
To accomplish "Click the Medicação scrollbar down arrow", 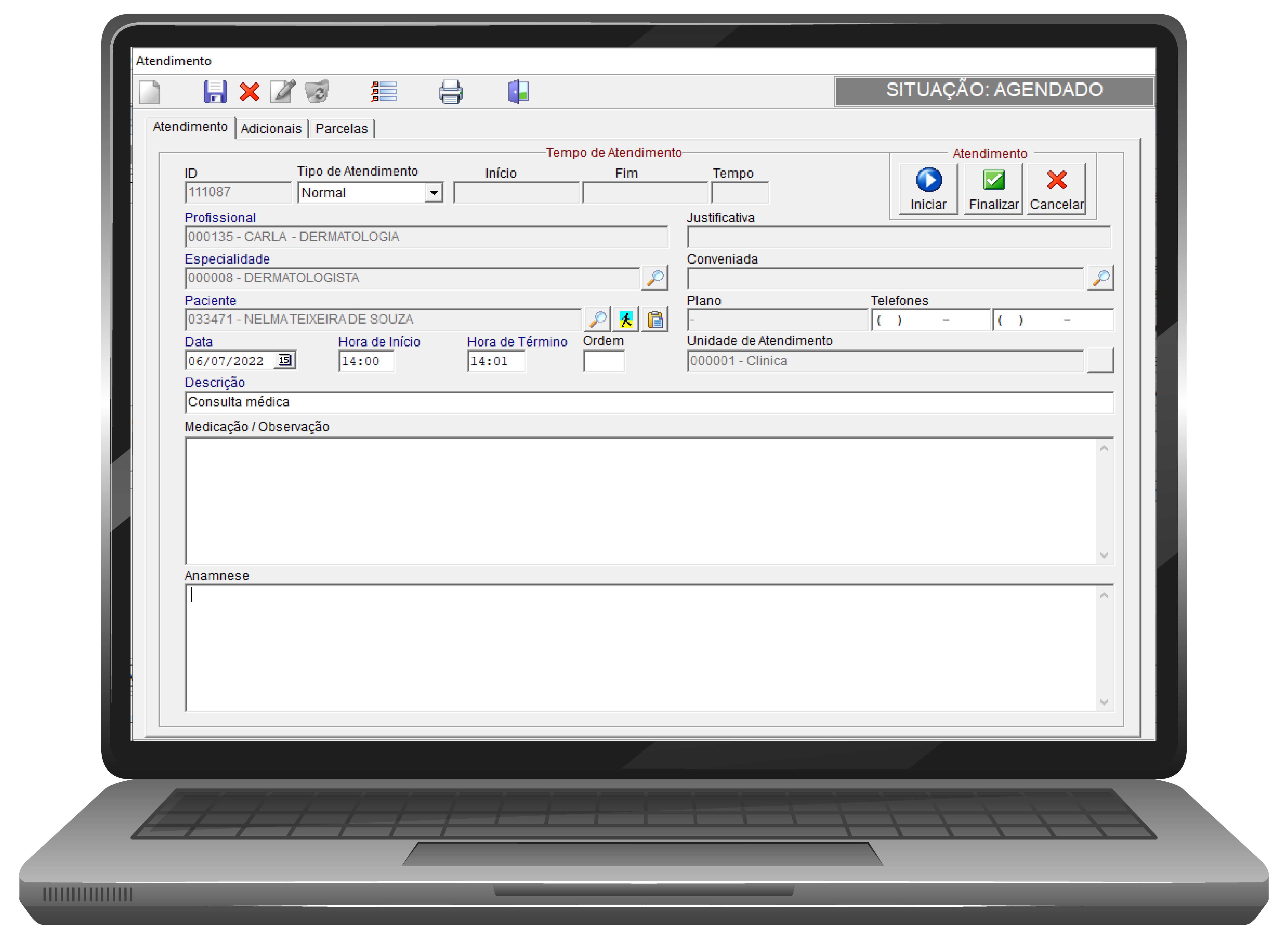I will tap(1104, 555).
